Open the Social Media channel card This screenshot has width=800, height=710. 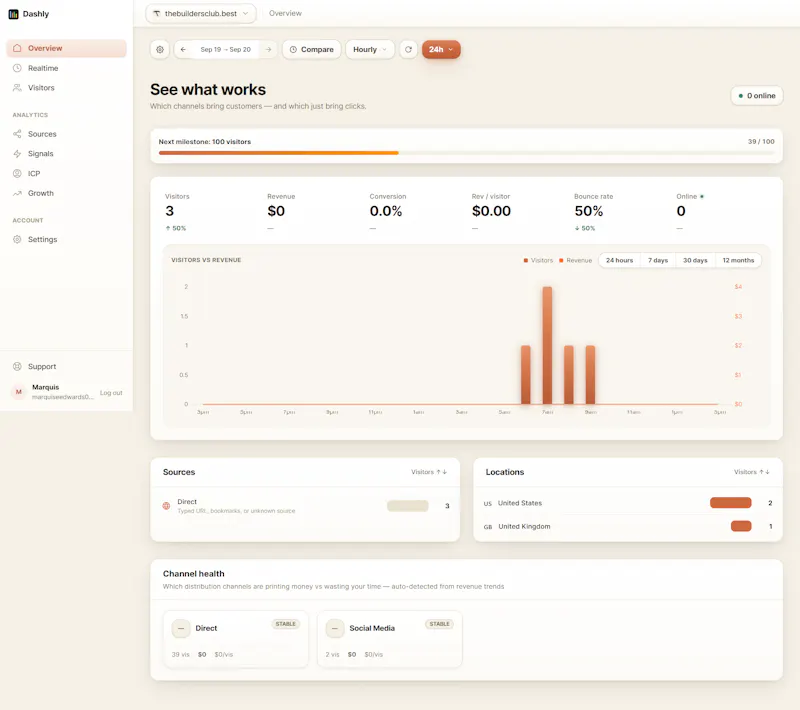(x=390, y=639)
